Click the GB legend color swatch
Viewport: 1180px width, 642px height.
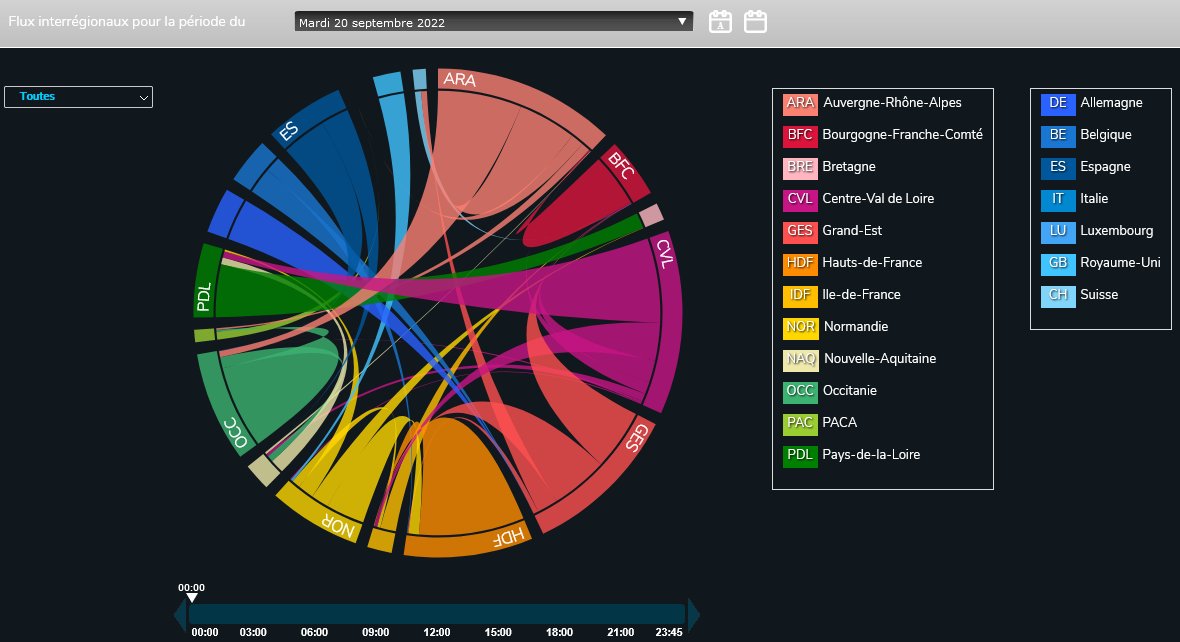click(x=1058, y=263)
